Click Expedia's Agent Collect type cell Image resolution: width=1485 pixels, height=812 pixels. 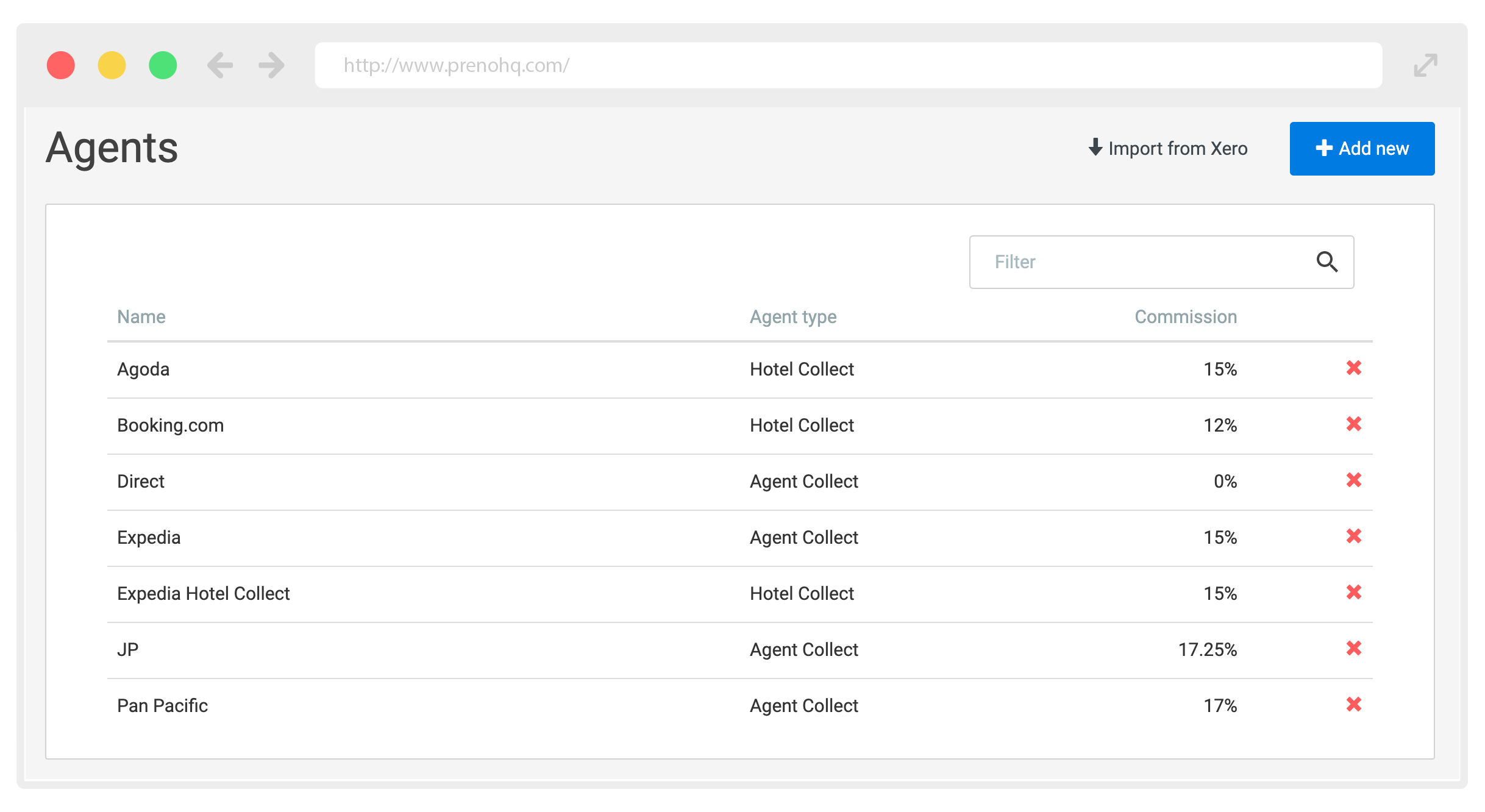click(x=804, y=538)
